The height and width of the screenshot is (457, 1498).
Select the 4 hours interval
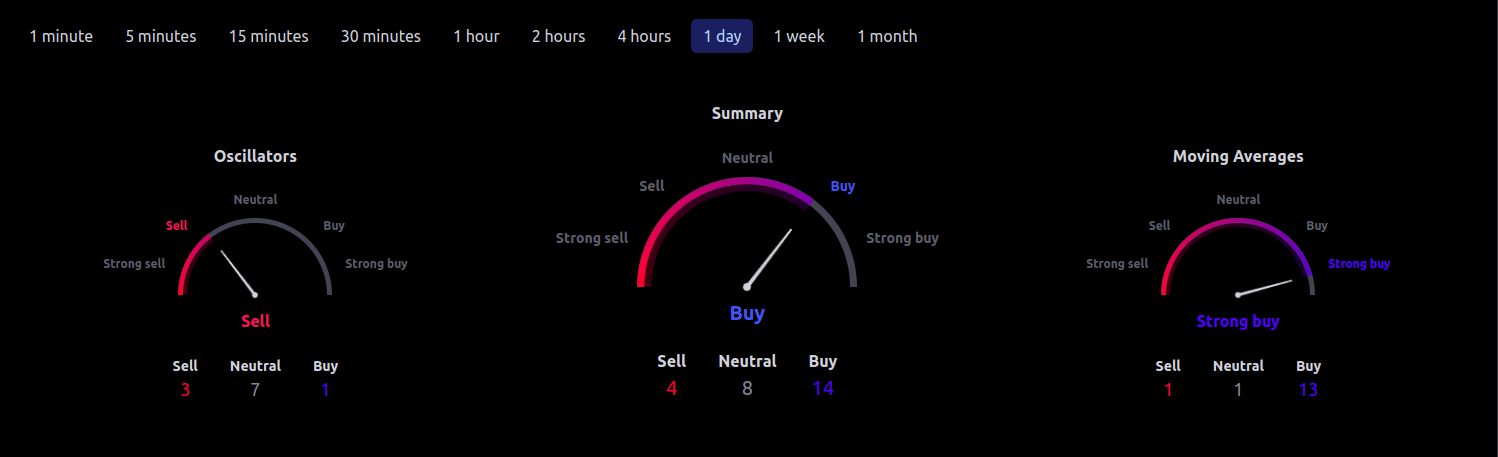click(644, 36)
